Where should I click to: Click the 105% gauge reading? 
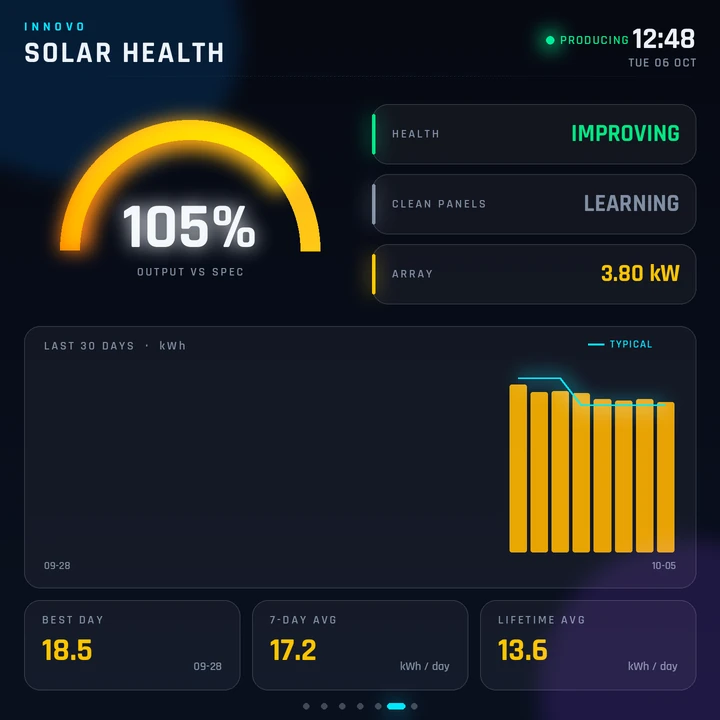(189, 226)
